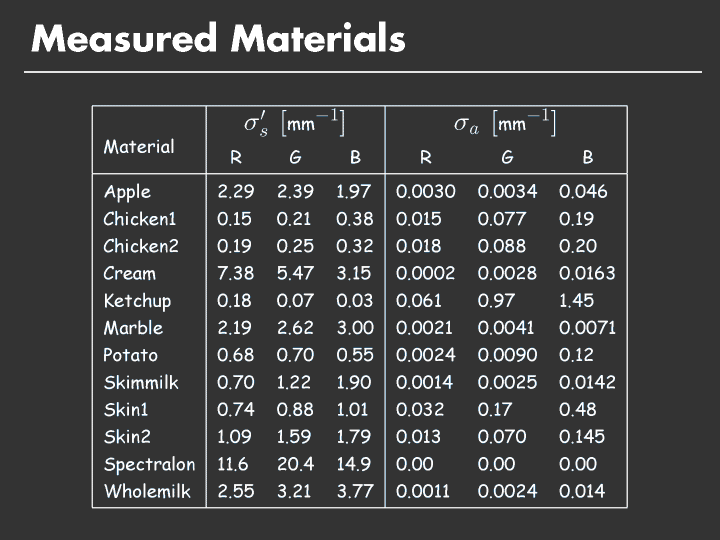Click the Wholemilk material name

(147, 491)
